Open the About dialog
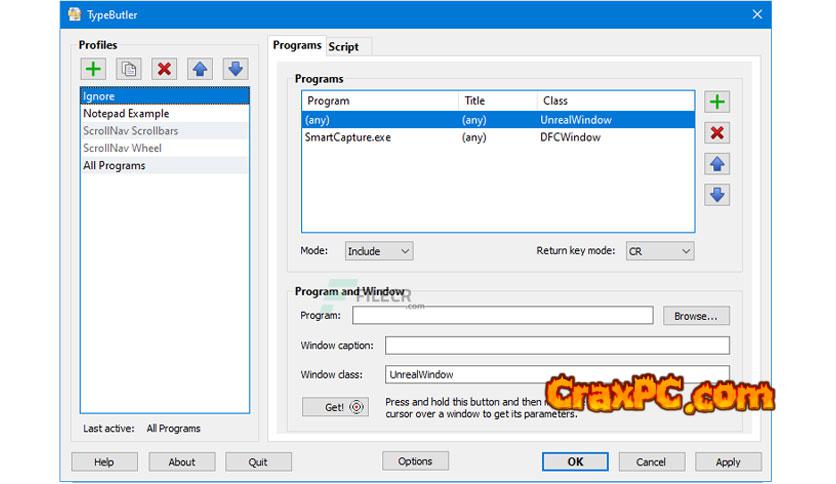Image resolution: width=836 pixels, height=484 pixels. coord(182,462)
